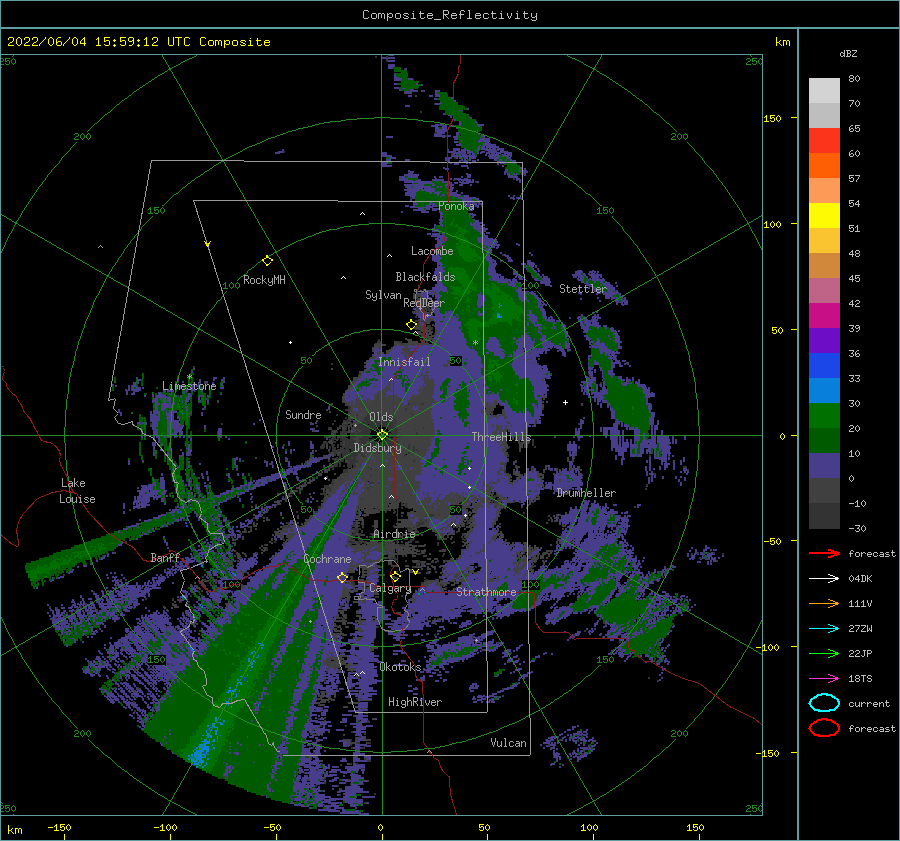The height and width of the screenshot is (841, 900).
Task: Click the Stettler town label
Action: pos(583,289)
